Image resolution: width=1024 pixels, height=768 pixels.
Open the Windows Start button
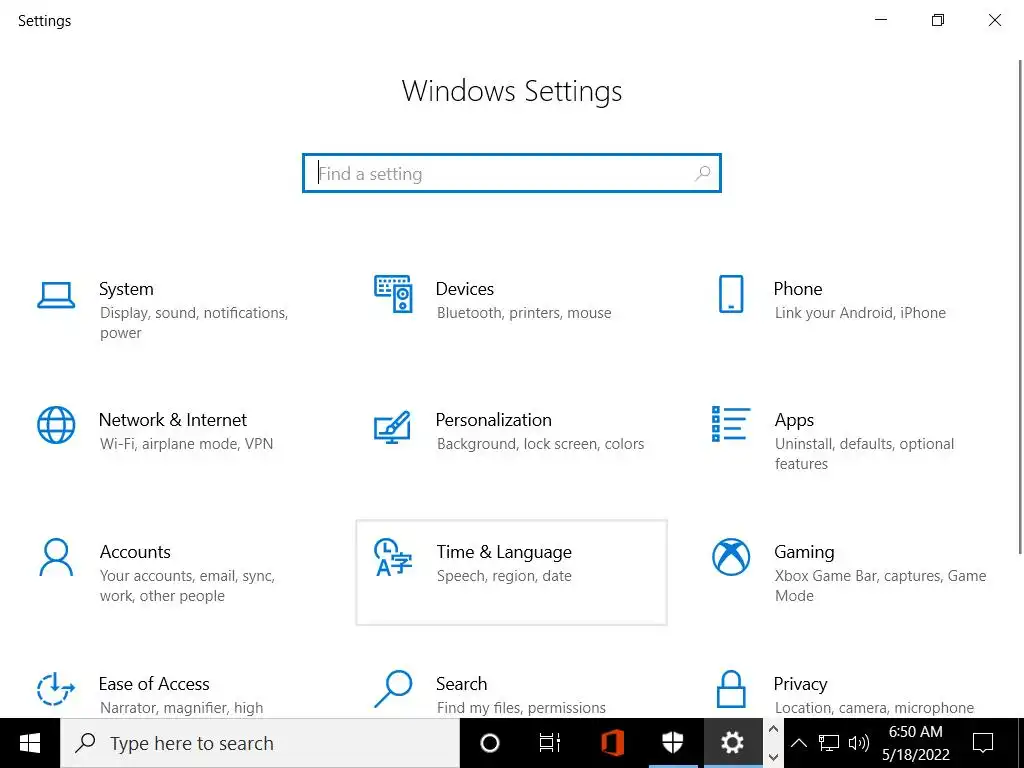(30, 743)
